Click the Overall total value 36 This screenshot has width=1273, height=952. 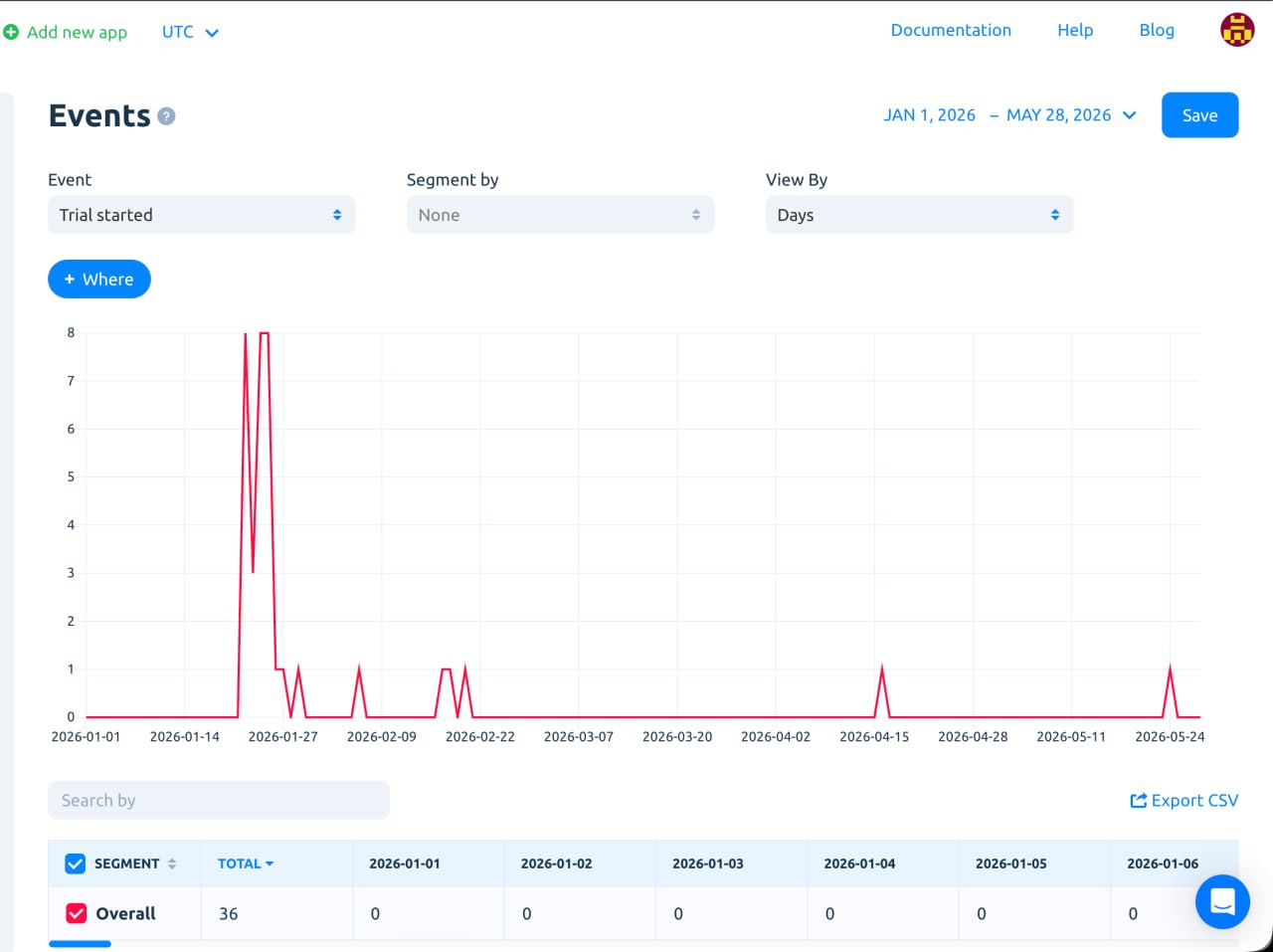(229, 913)
